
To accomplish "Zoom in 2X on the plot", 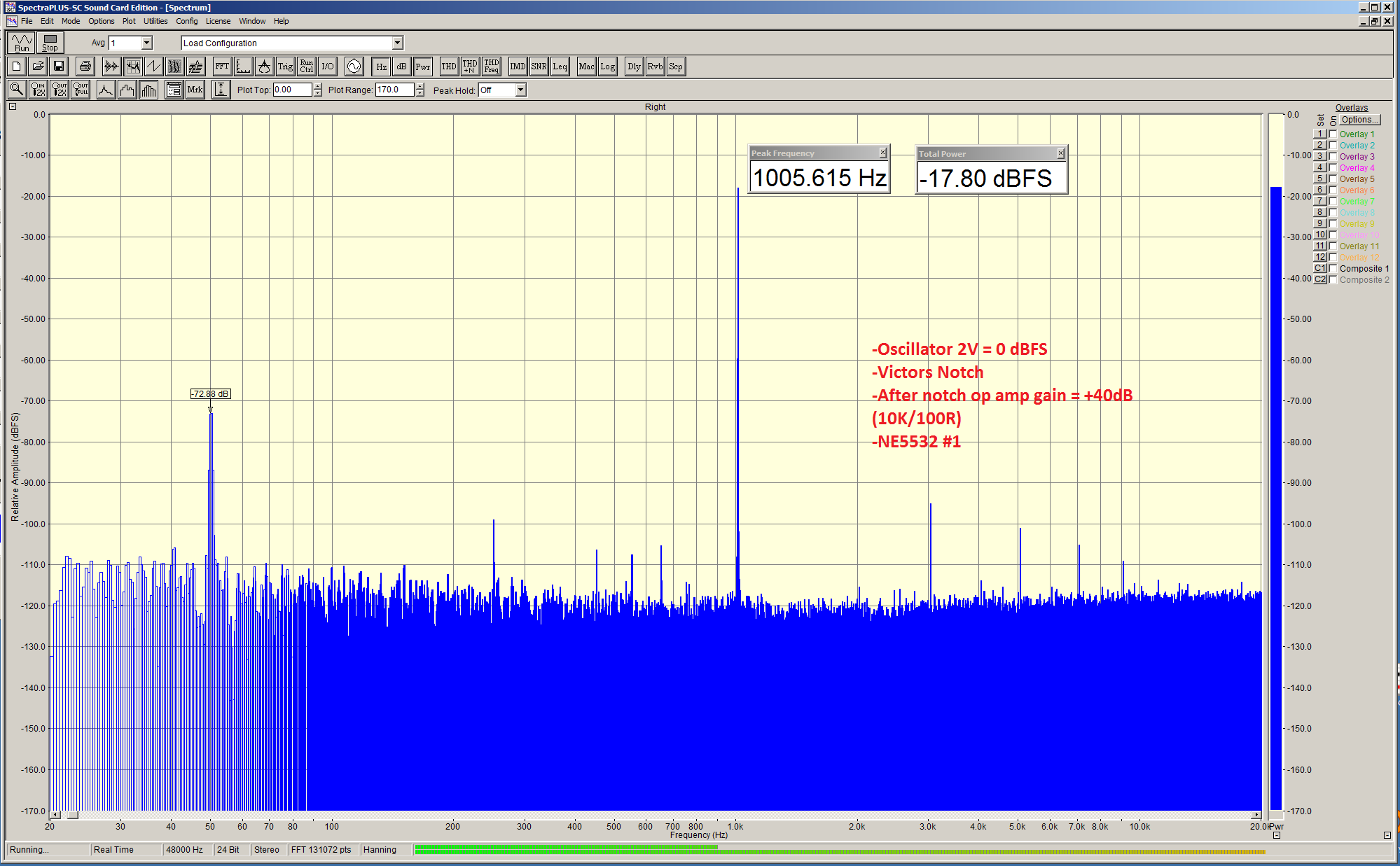I will (x=38, y=90).
